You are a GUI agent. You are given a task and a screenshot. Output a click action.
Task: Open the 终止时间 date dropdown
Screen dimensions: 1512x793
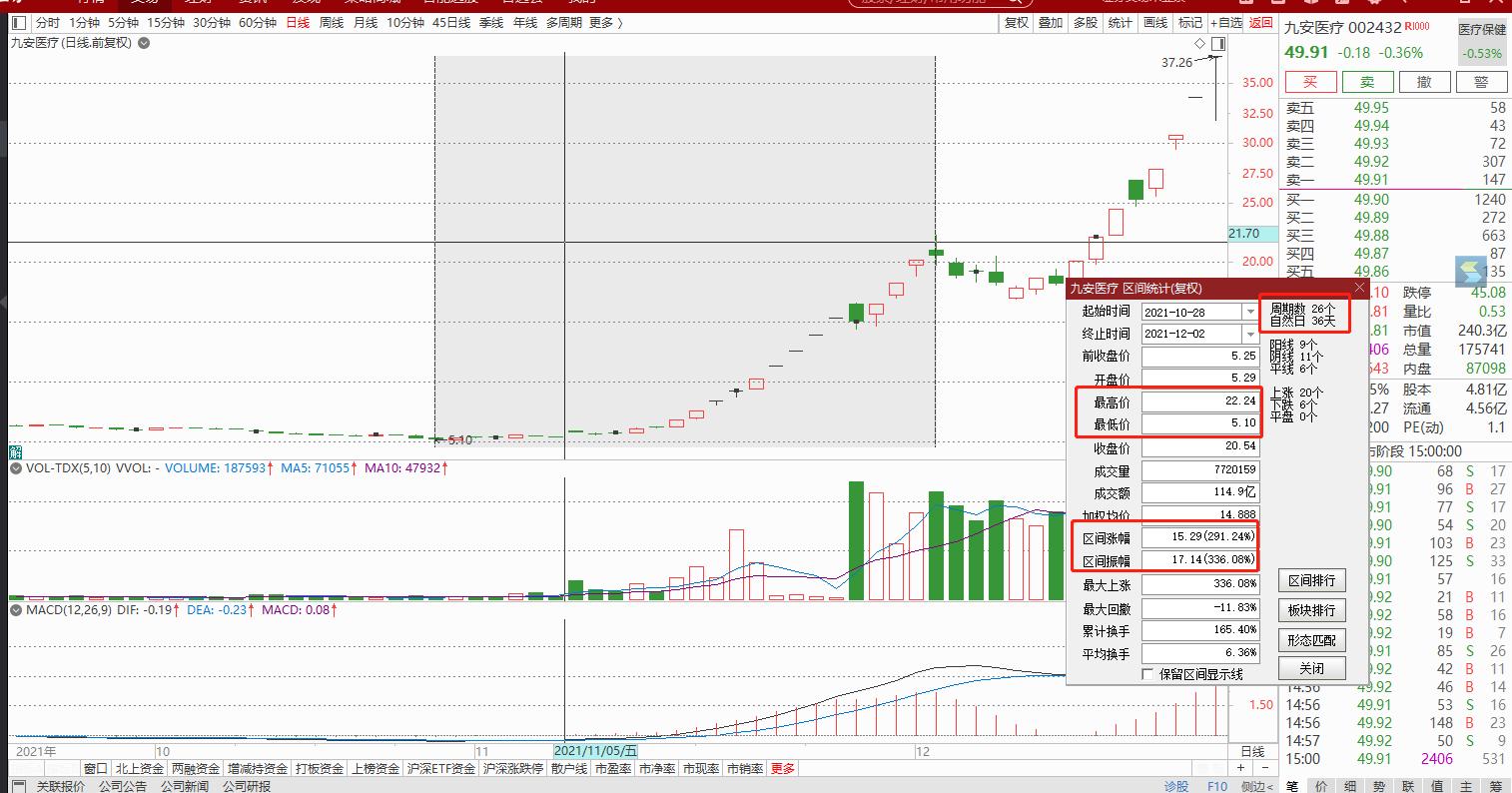point(1250,334)
